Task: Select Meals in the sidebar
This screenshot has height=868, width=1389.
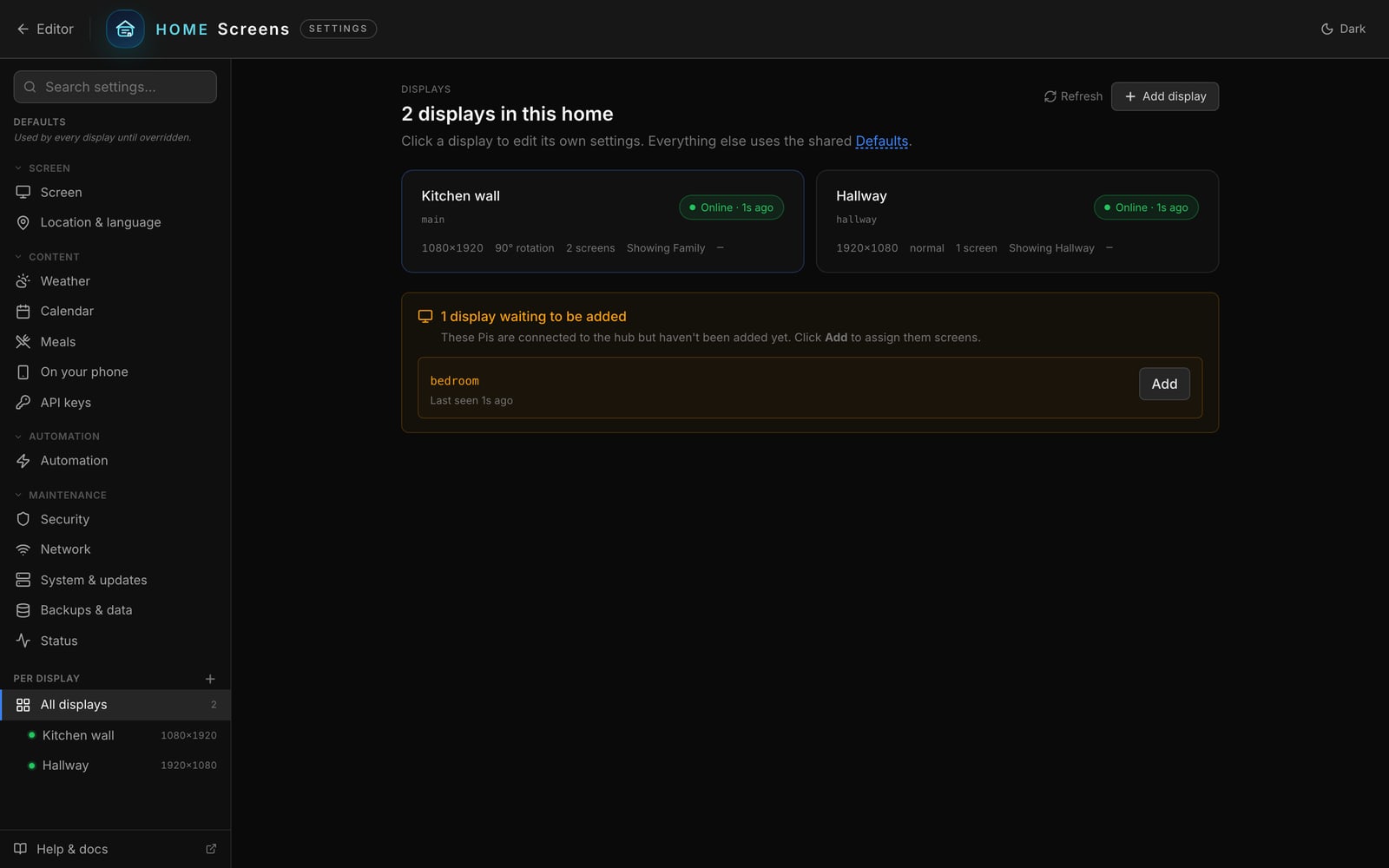Action: 115,342
